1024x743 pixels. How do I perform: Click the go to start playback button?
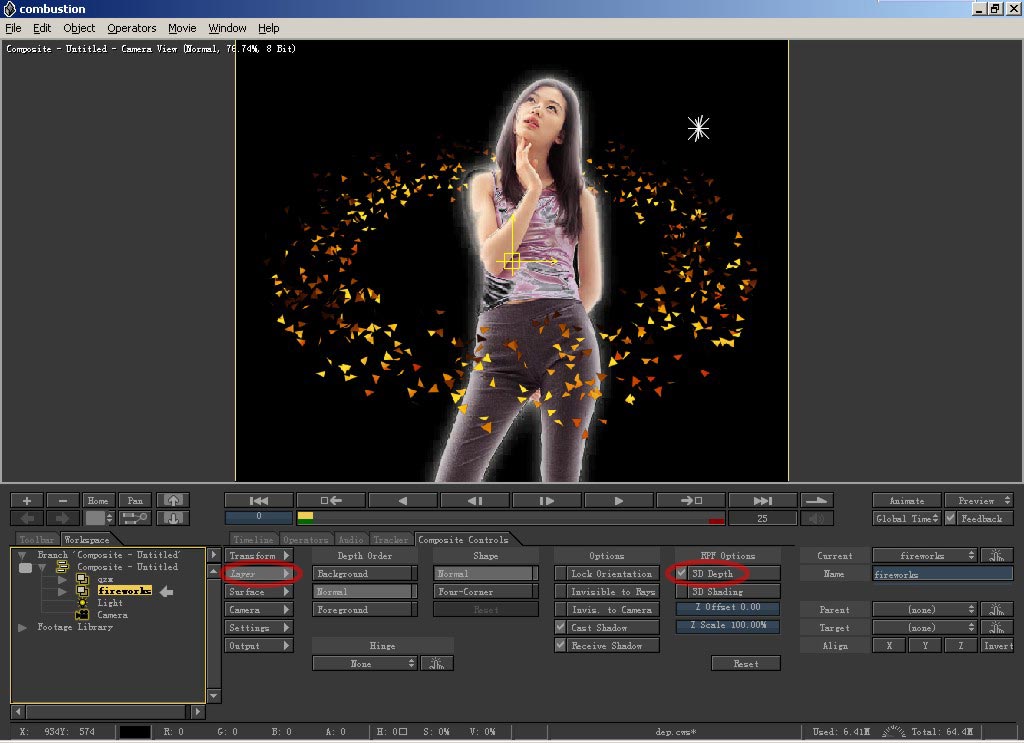pyautogui.click(x=259, y=500)
